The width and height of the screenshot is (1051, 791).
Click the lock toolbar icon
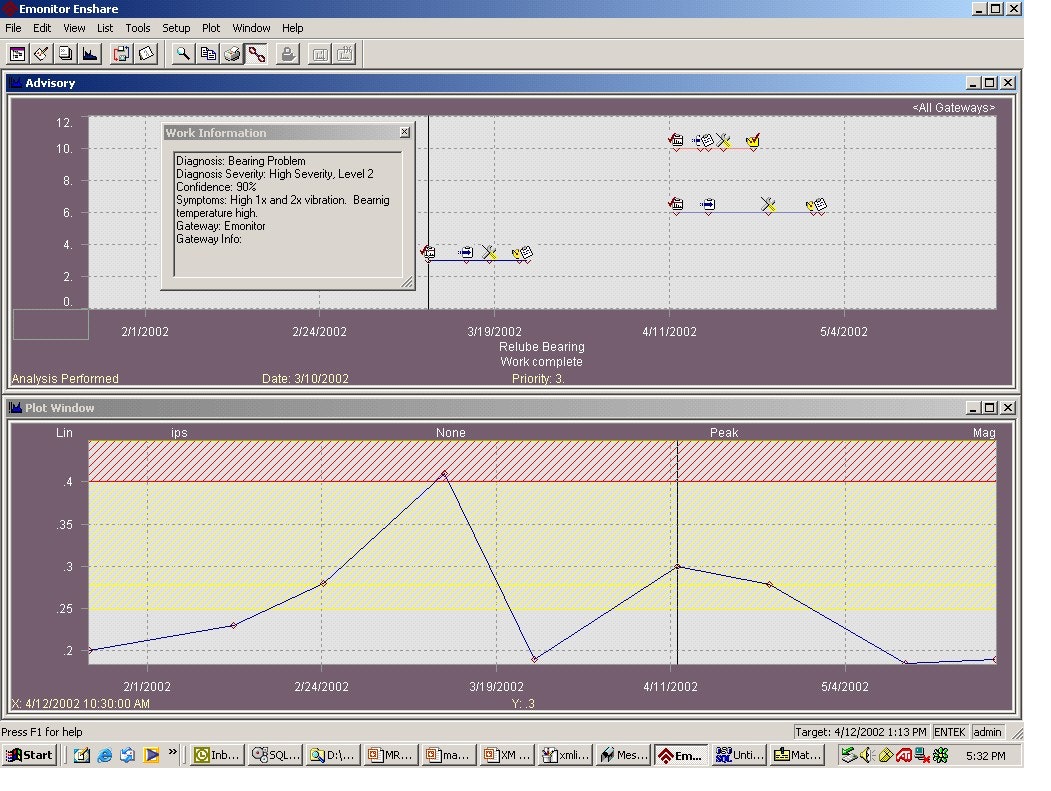tap(288, 54)
